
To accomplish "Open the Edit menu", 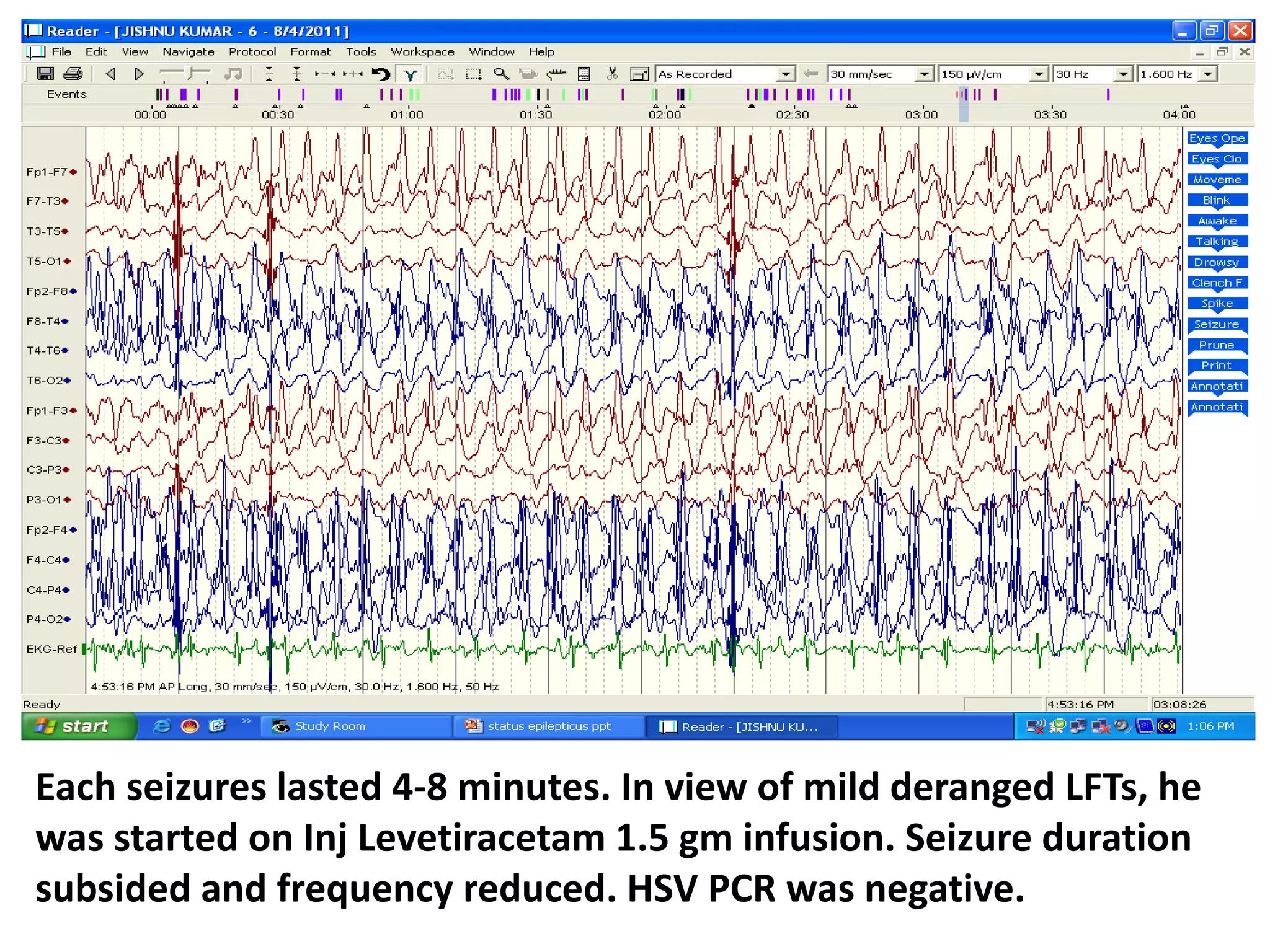I will tap(96, 51).
